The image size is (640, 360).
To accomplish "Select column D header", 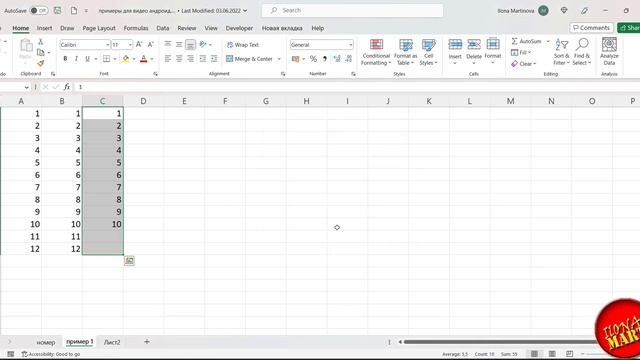I will (143, 101).
